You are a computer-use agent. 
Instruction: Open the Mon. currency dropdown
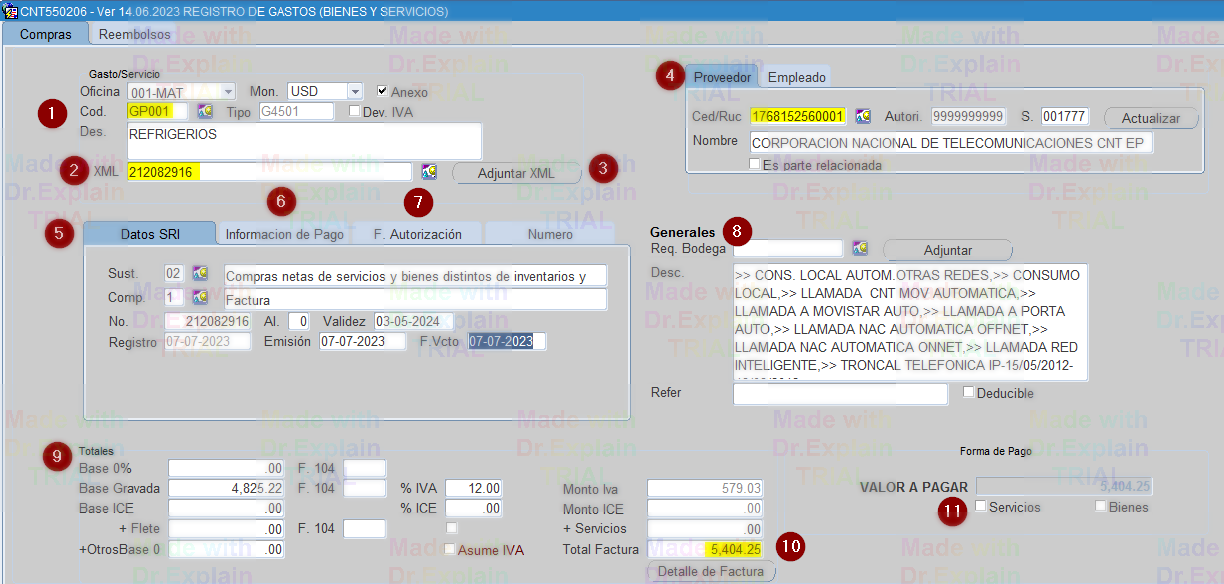click(x=355, y=91)
